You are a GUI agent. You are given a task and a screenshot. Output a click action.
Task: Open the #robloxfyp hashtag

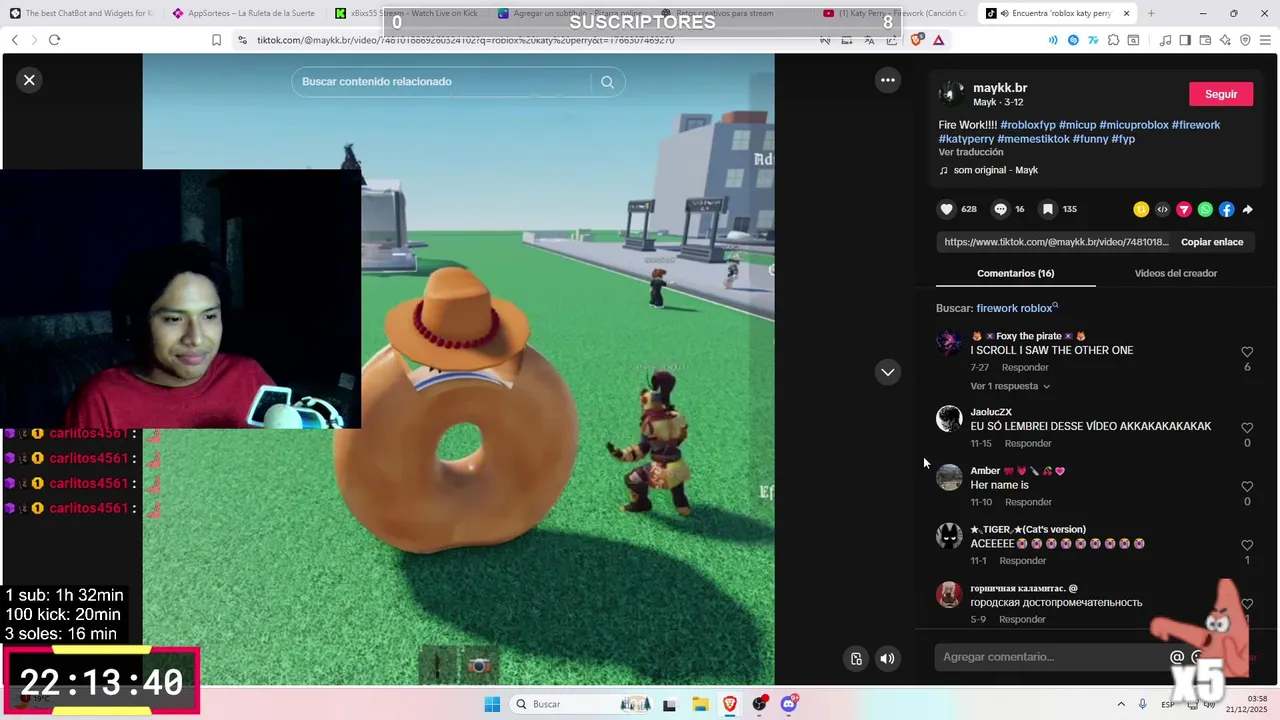coord(1028,125)
